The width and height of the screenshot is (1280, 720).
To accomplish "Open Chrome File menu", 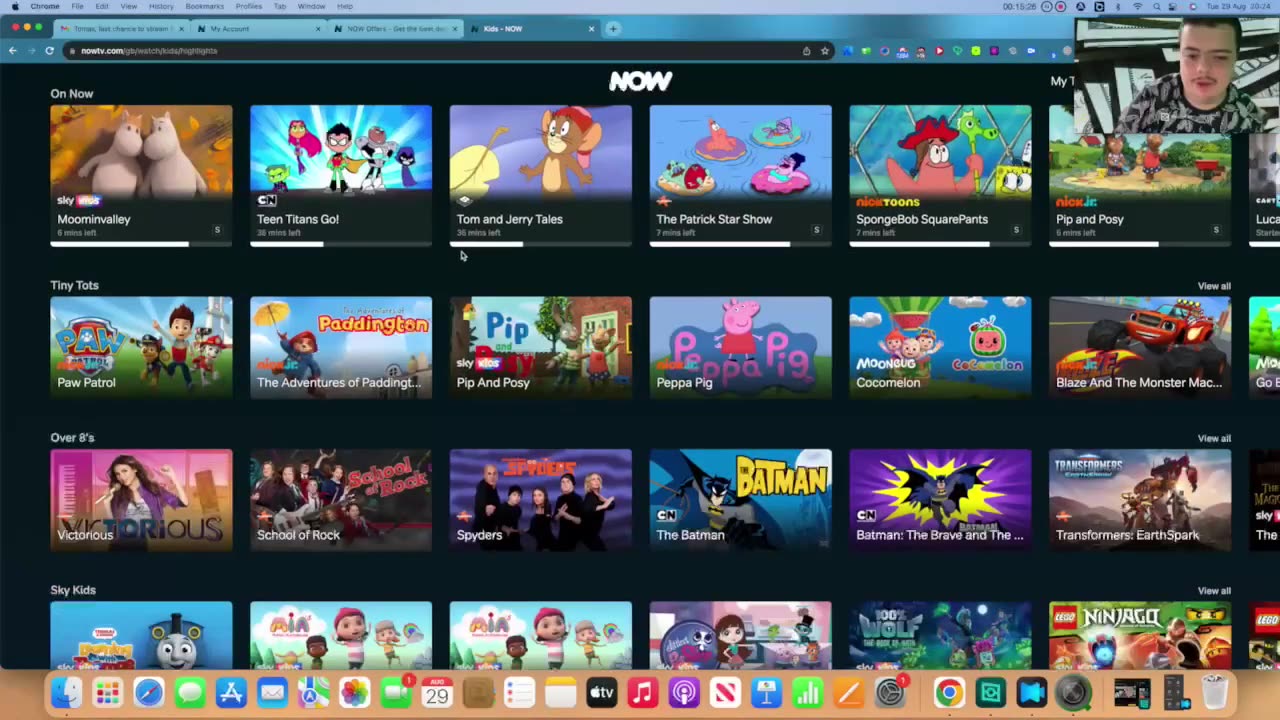I will coord(77,6).
